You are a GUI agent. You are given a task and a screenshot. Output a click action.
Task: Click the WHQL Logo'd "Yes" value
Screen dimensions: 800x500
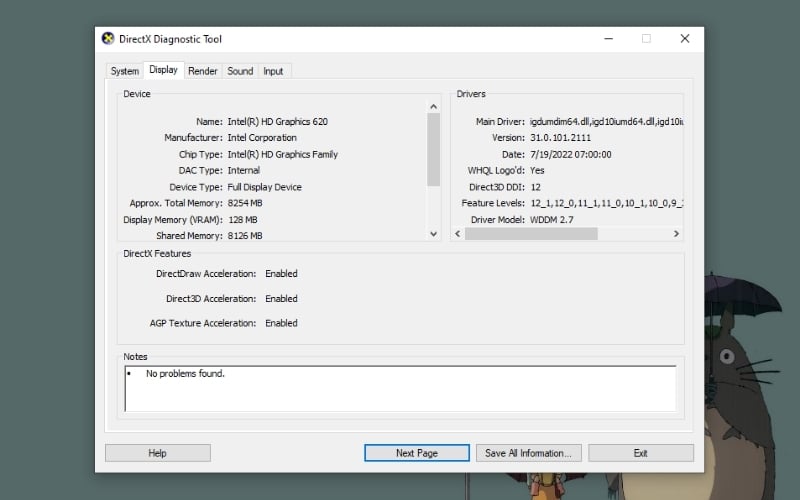tap(537, 170)
